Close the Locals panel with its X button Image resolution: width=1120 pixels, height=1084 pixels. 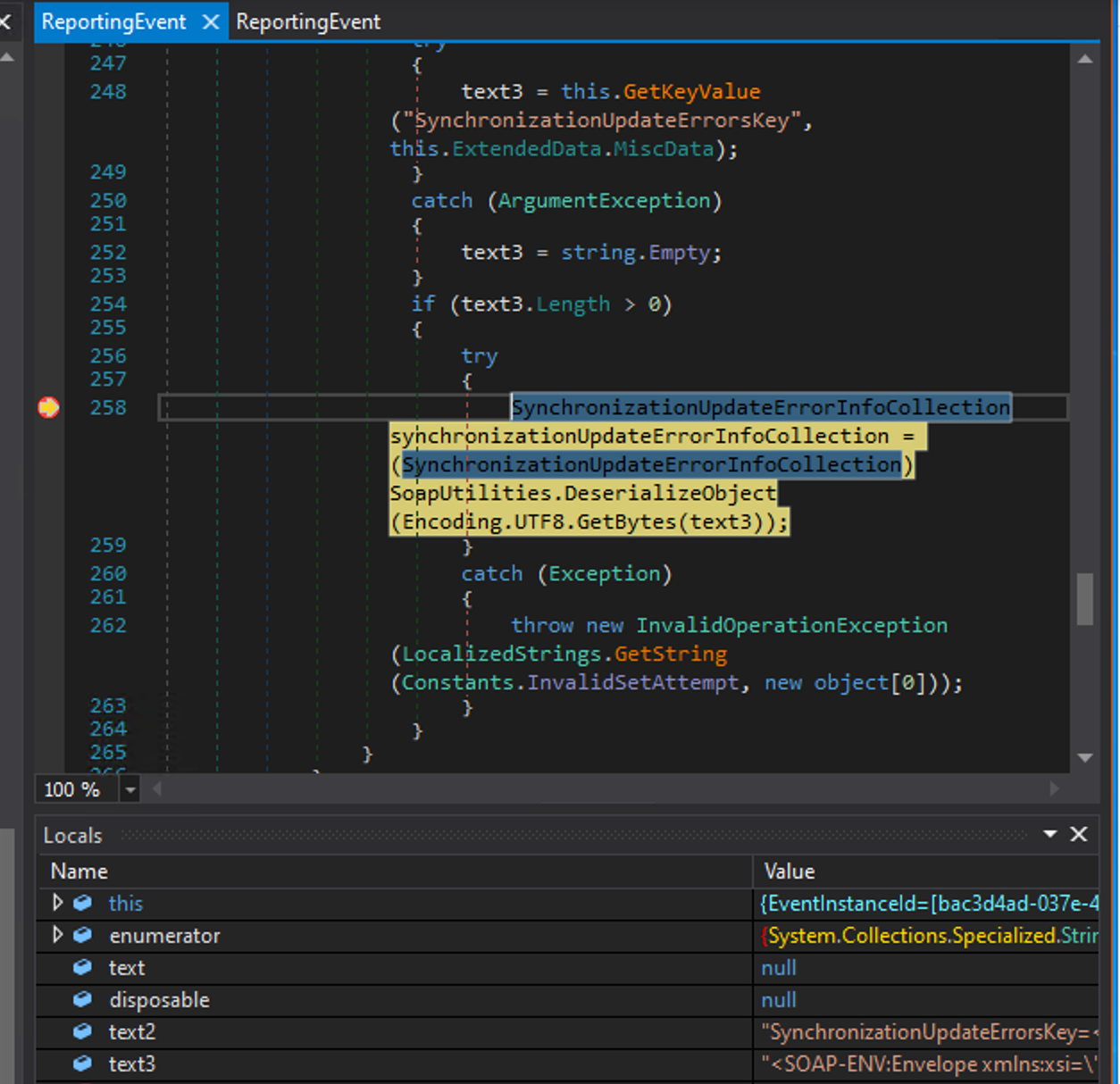pos(1079,834)
